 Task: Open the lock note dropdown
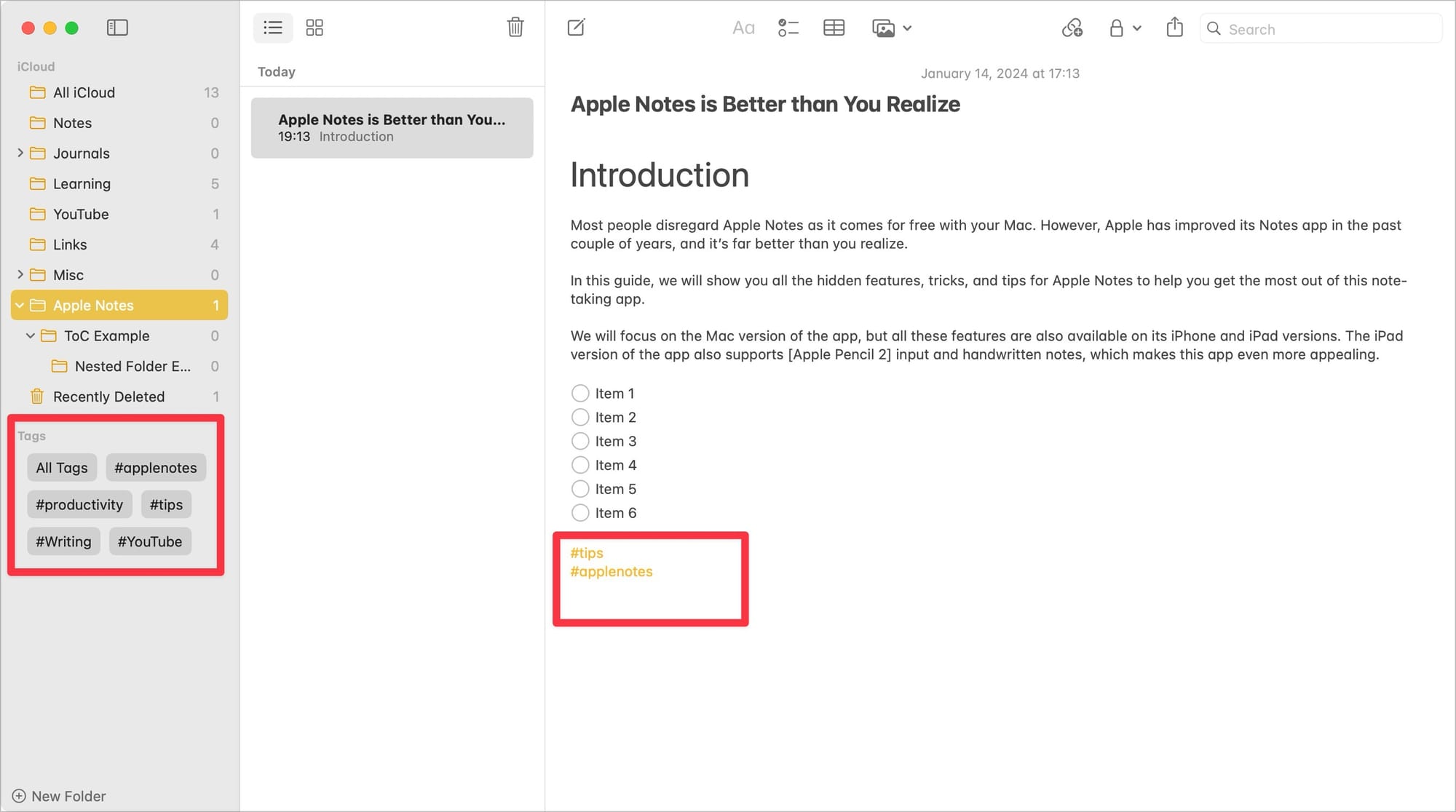[x=1136, y=28]
